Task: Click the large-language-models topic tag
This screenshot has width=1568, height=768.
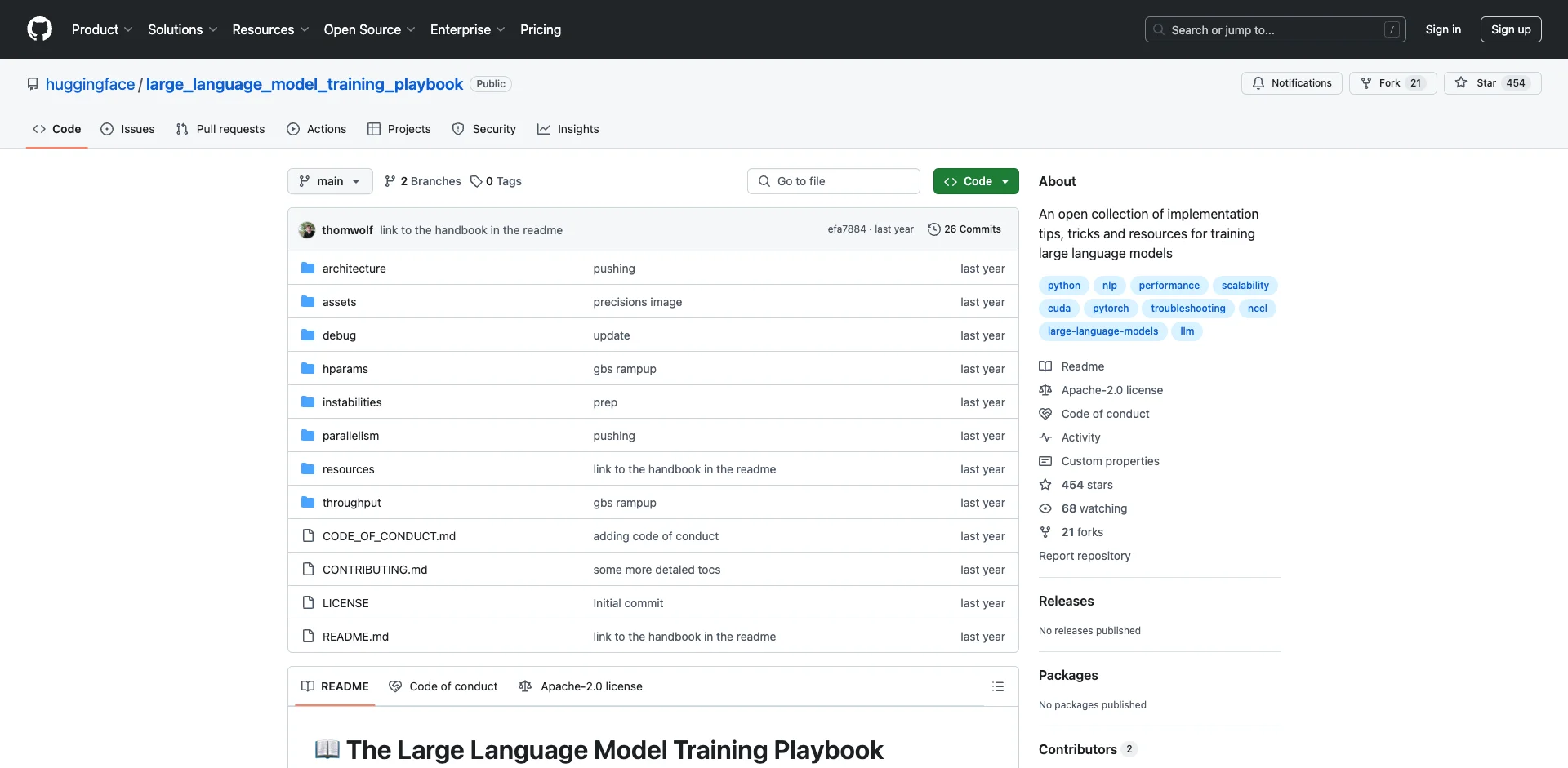Action: 1102,331
